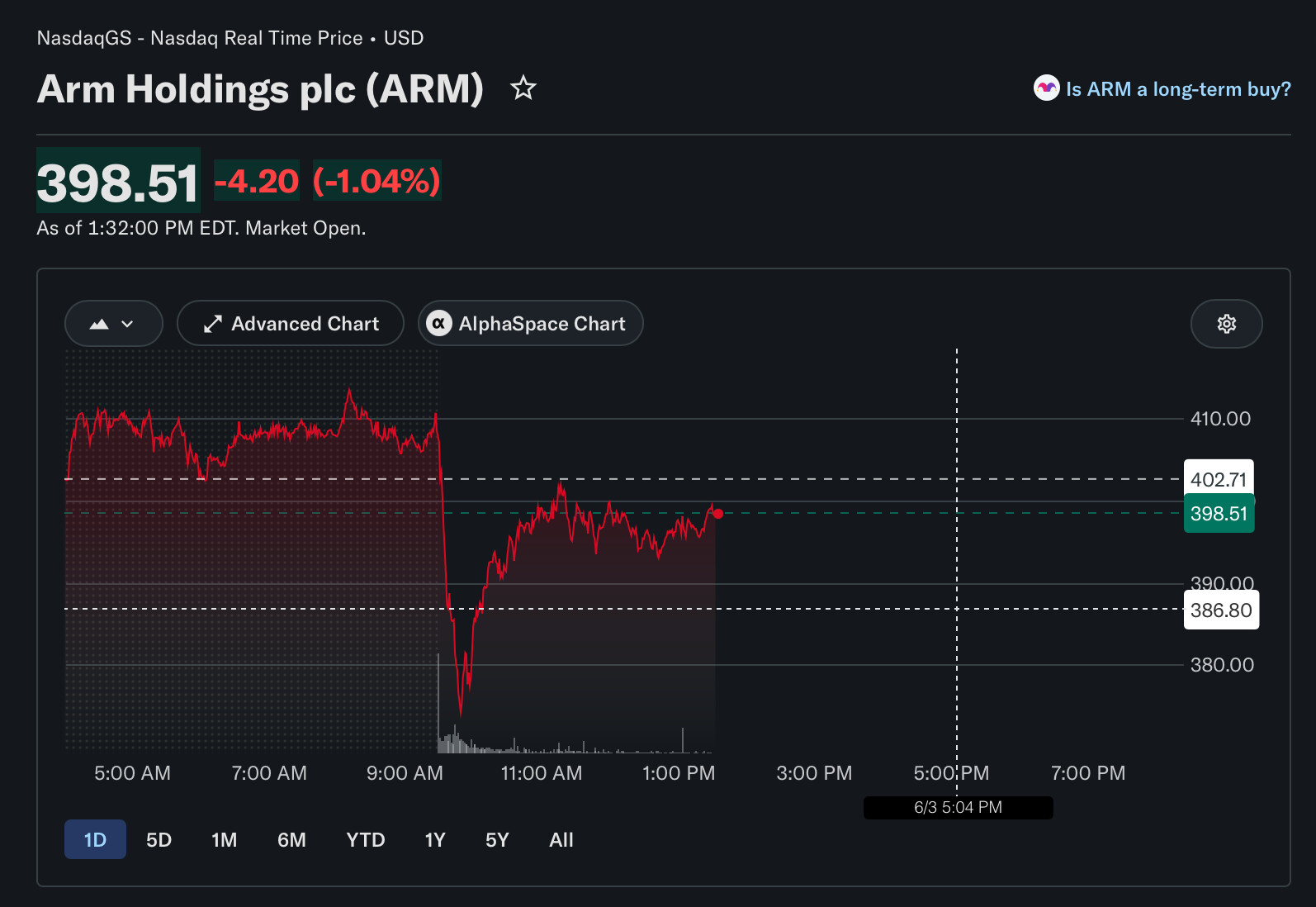
Task: Click the AlphaSpace alpha logo icon
Action: [438, 324]
